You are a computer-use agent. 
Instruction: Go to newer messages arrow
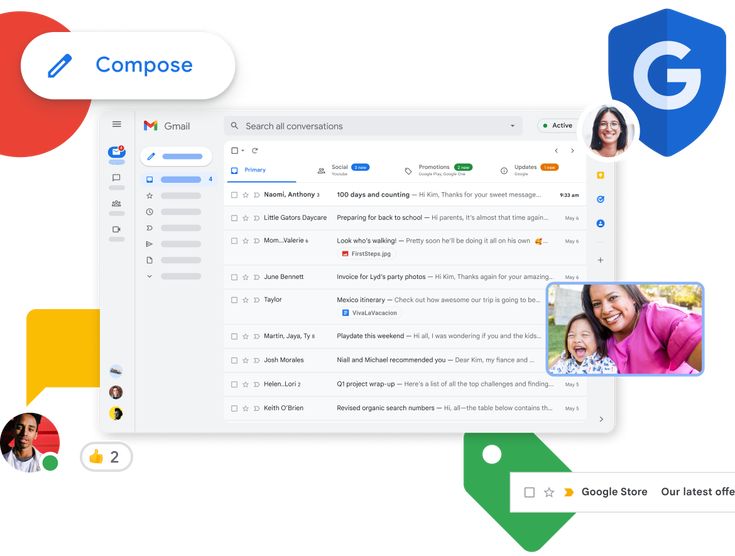click(556, 150)
